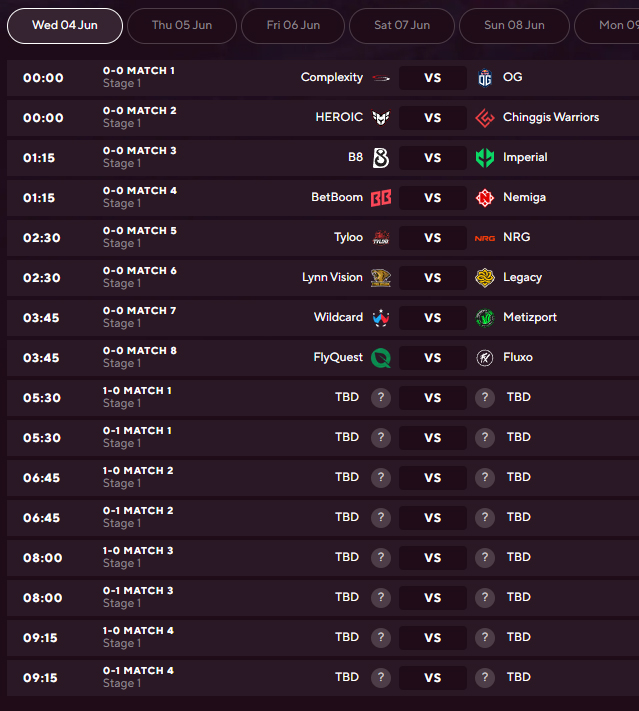The image size is (639, 711).
Task: Click the OG team logo
Action: tap(485, 78)
